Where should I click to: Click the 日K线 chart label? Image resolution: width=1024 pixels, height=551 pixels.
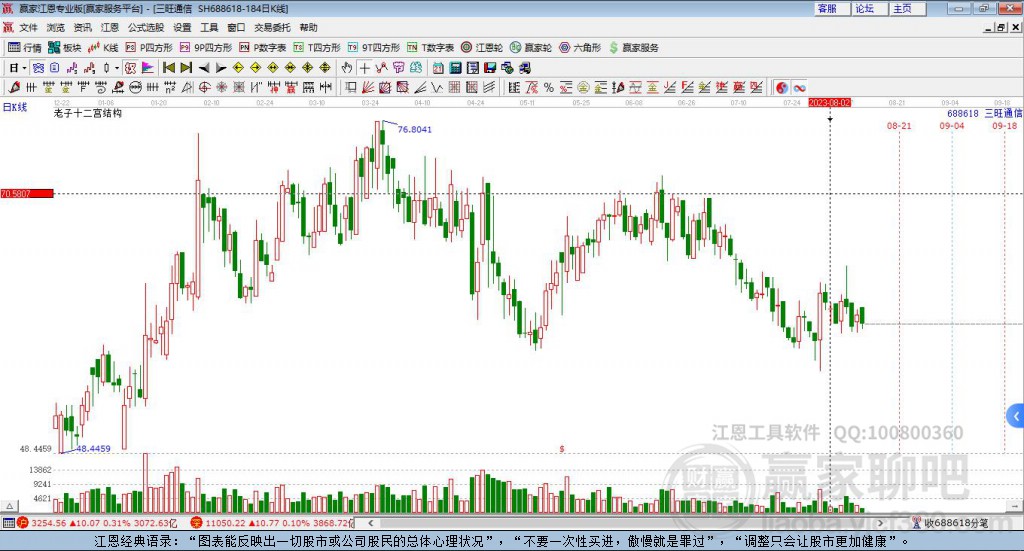[x=15, y=107]
